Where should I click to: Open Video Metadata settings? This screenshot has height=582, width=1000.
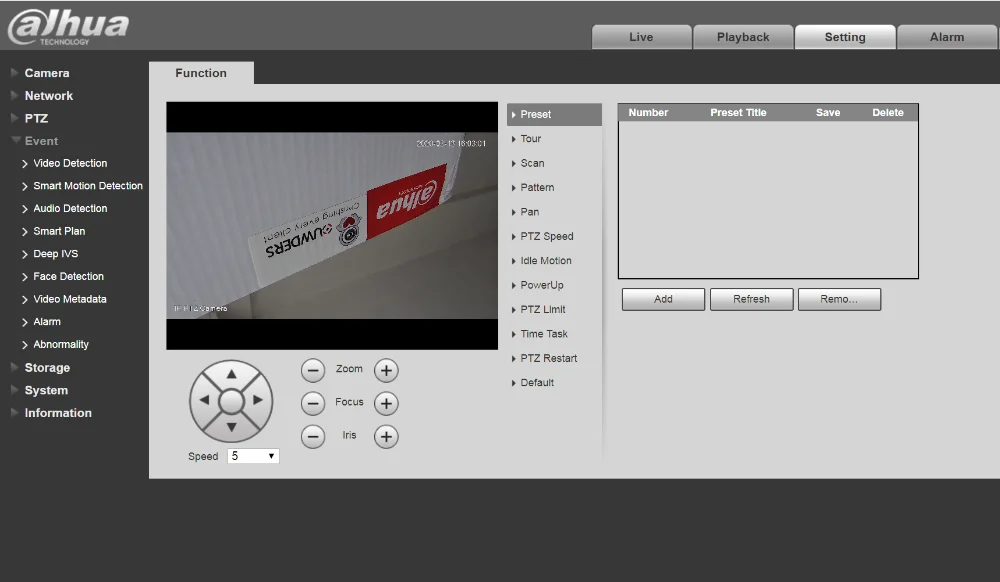[70, 299]
